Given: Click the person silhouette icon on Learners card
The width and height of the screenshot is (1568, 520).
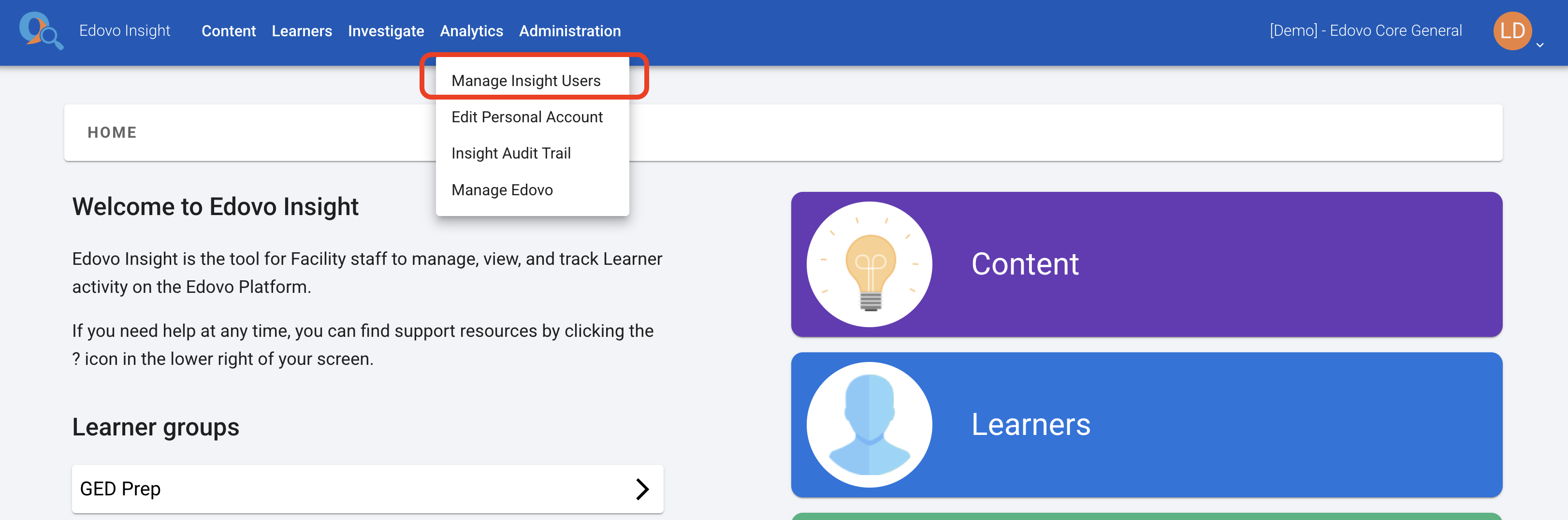Looking at the screenshot, I should tap(869, 424).
